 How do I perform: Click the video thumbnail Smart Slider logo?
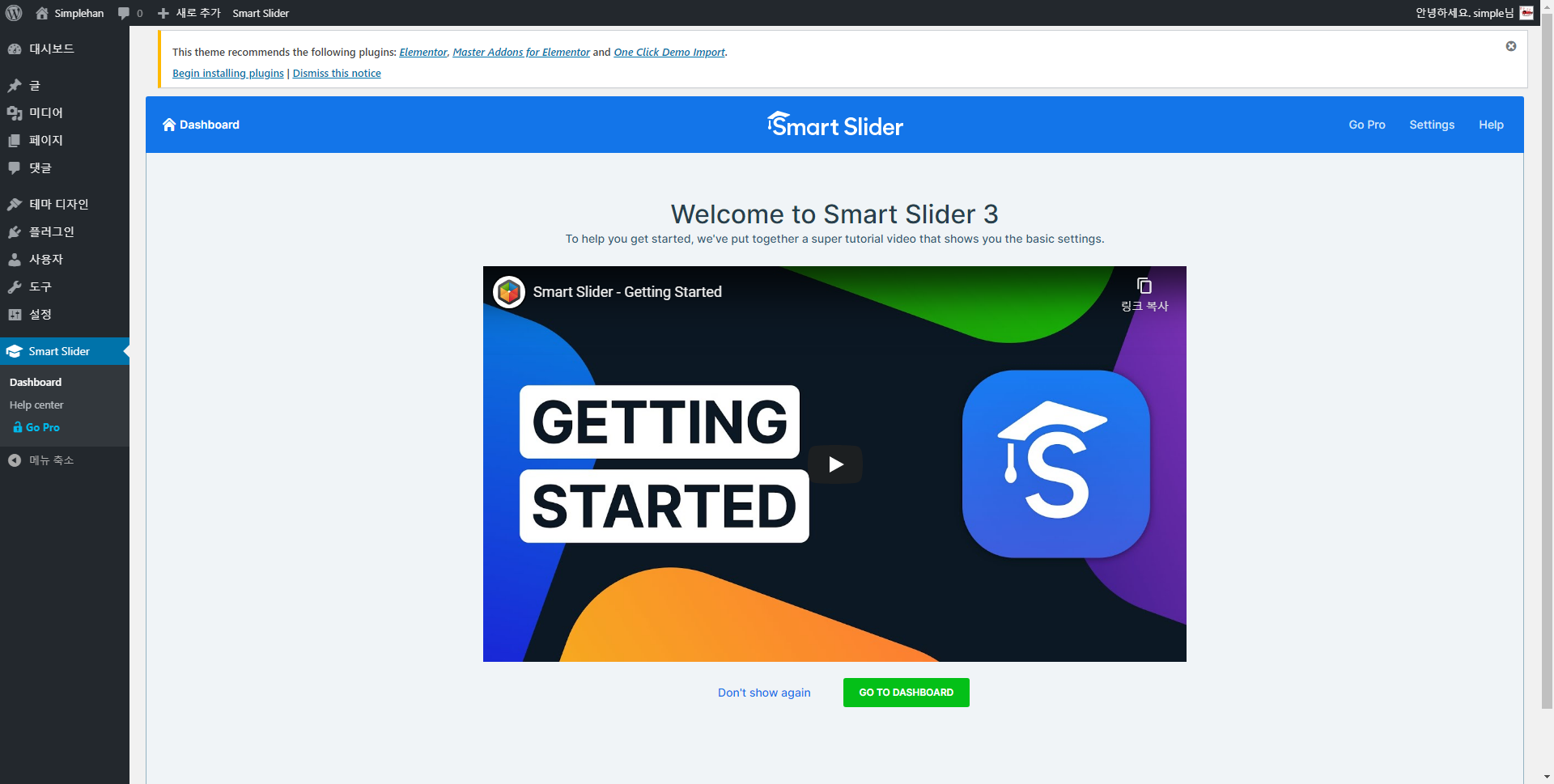click(x=1056, y=464)
